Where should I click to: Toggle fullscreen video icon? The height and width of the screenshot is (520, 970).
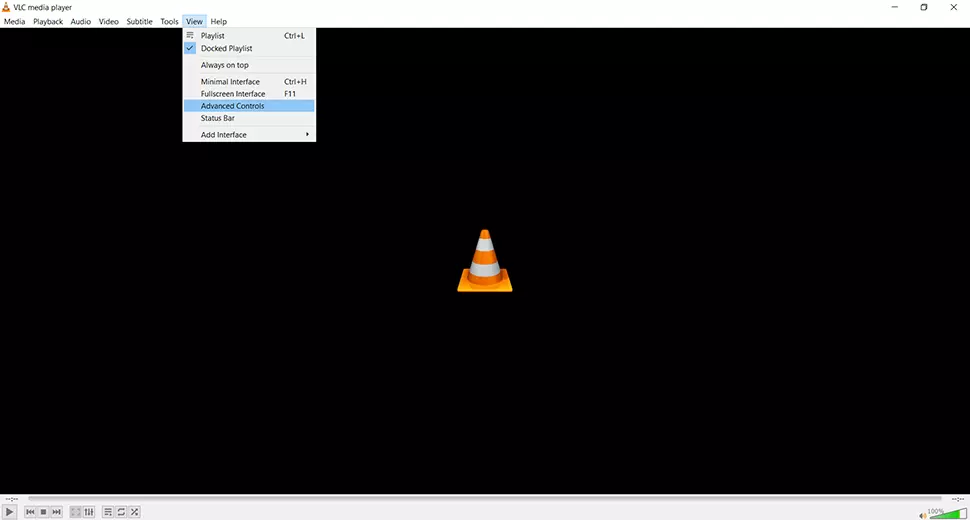click(75, 512)
